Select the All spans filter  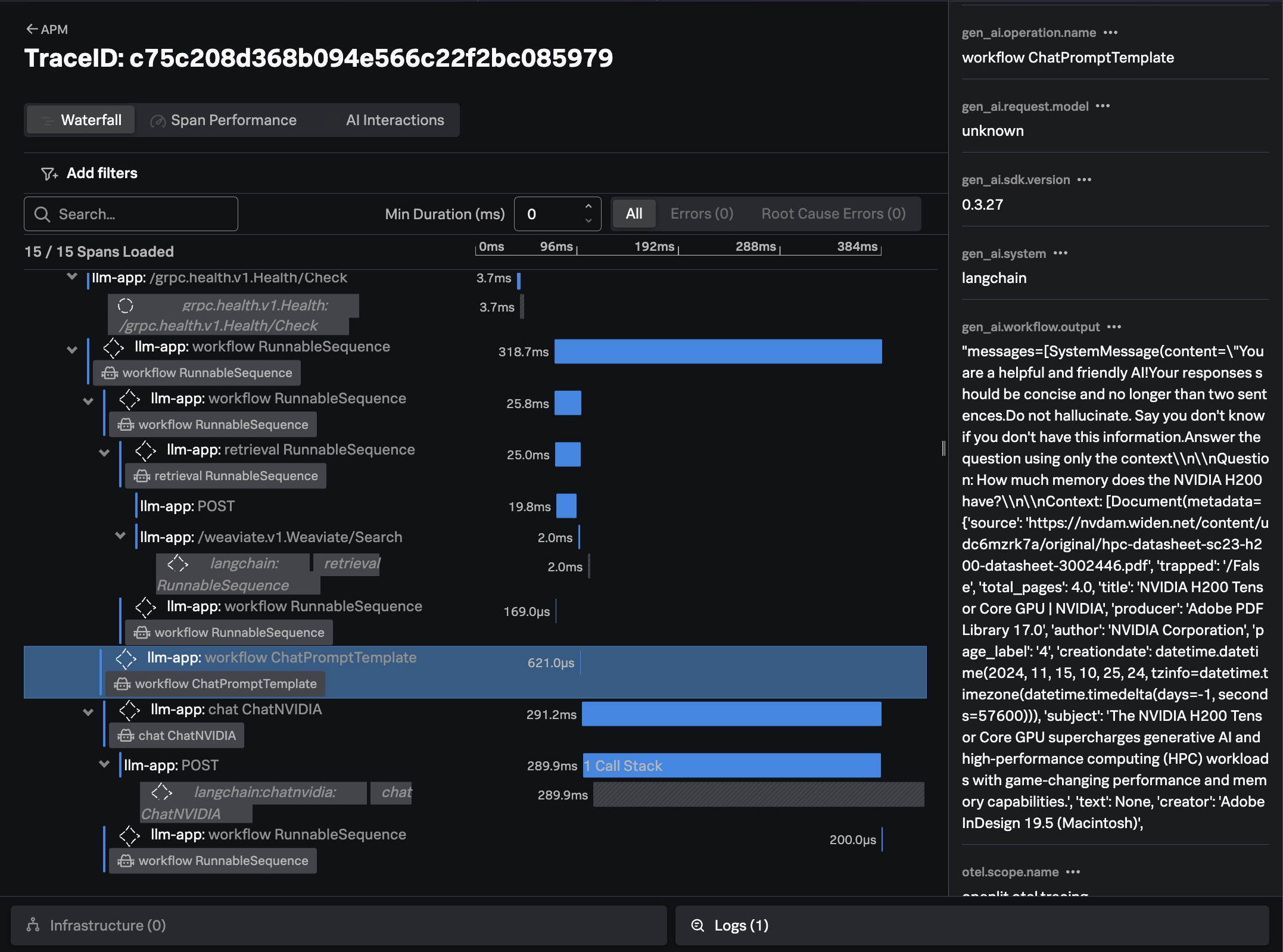coord(634,214)
